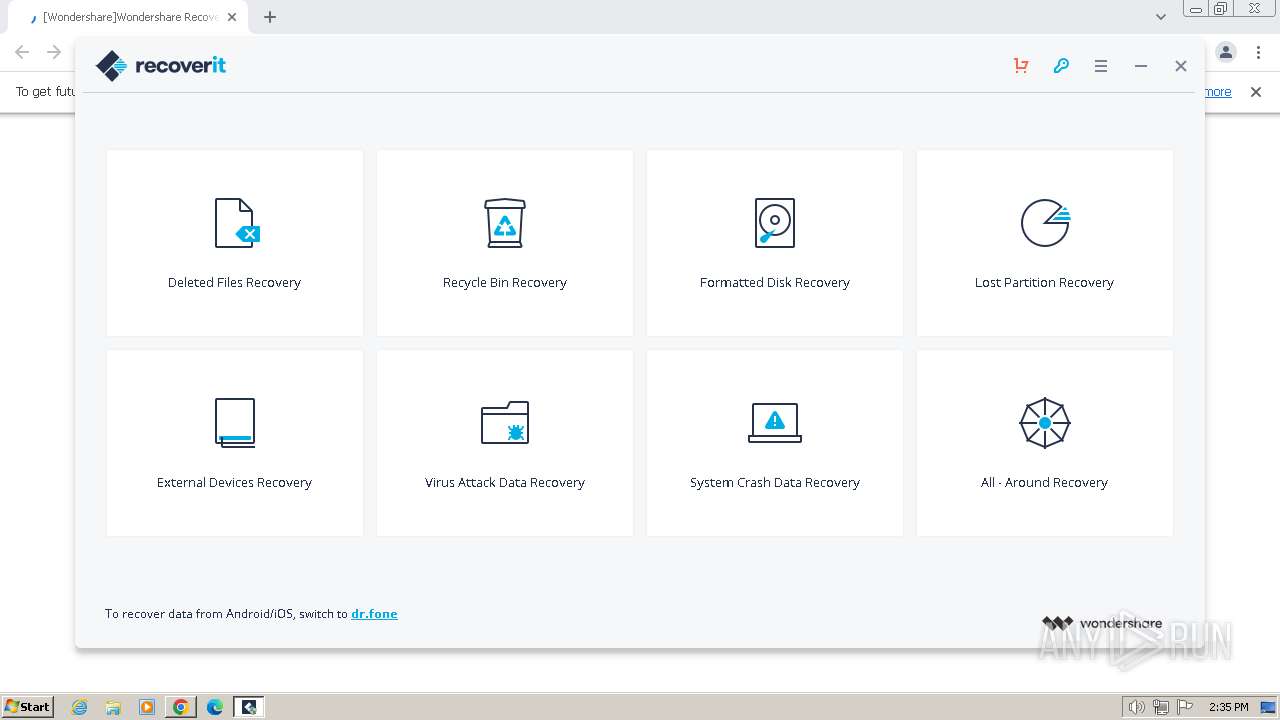This screenshot has height=720, width=1280.
Task: Open Deleted Files Recovery icon
Action: coord(237,222)
